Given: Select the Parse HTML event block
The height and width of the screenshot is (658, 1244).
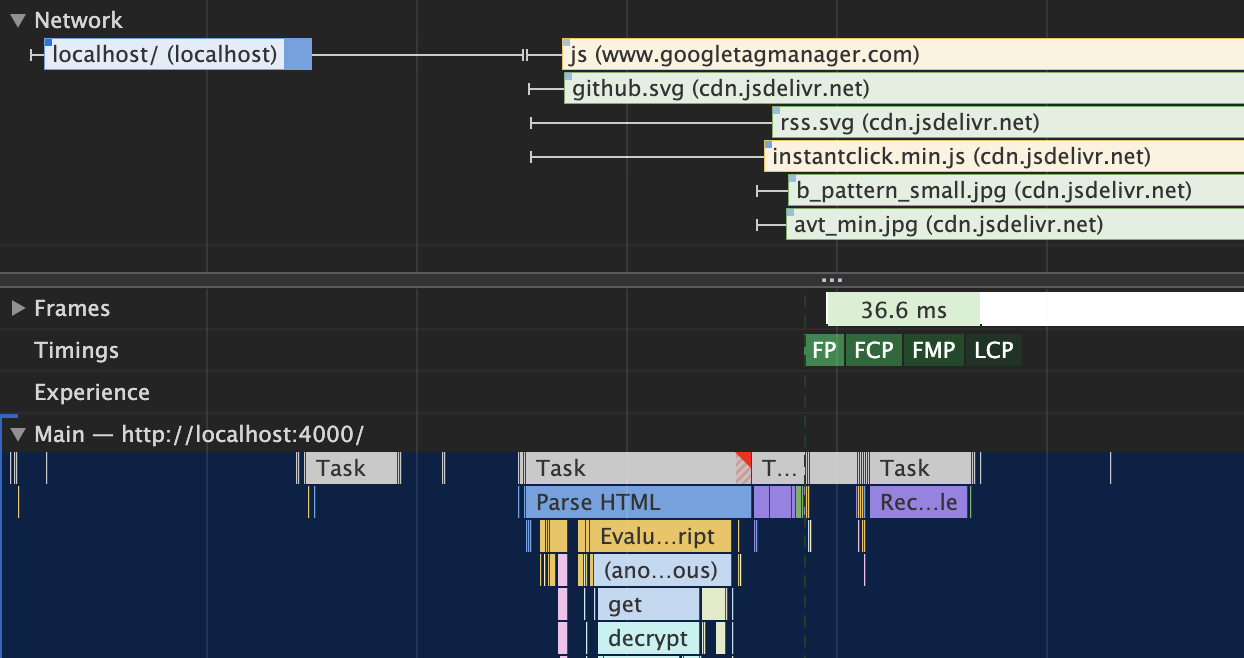Looking at the screenshot, I should [x=637, y=502].
